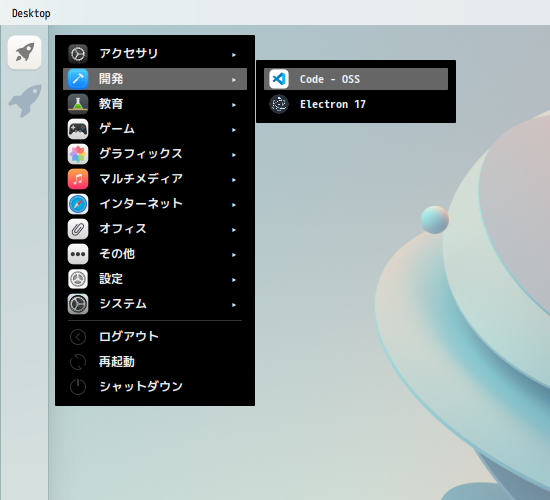550x500 pixels.
Task: Click the アクセサリ category icon
Action: pyautogui.click(x=78, y=54)
